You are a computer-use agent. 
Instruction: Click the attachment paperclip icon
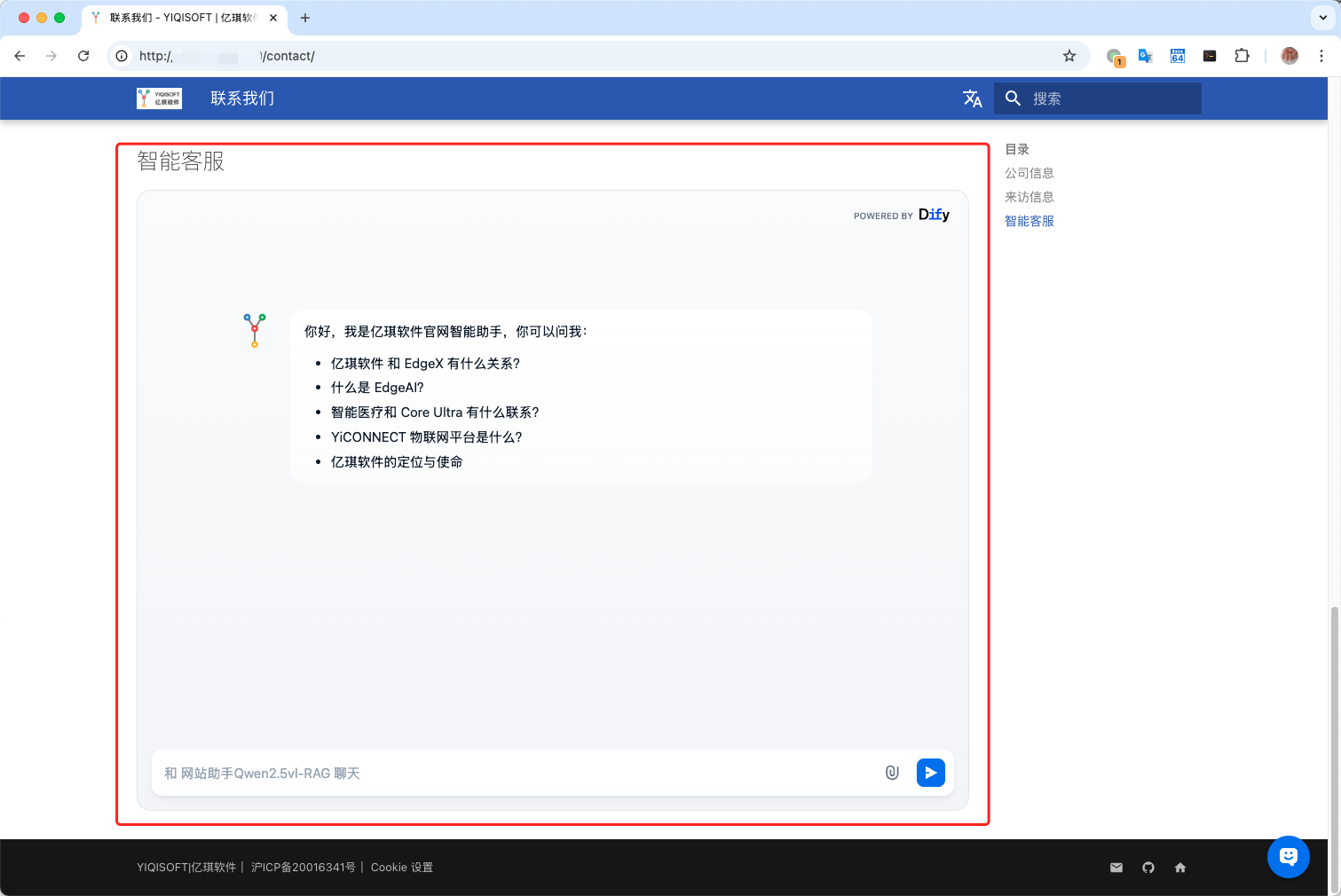(x=892, y=773)
